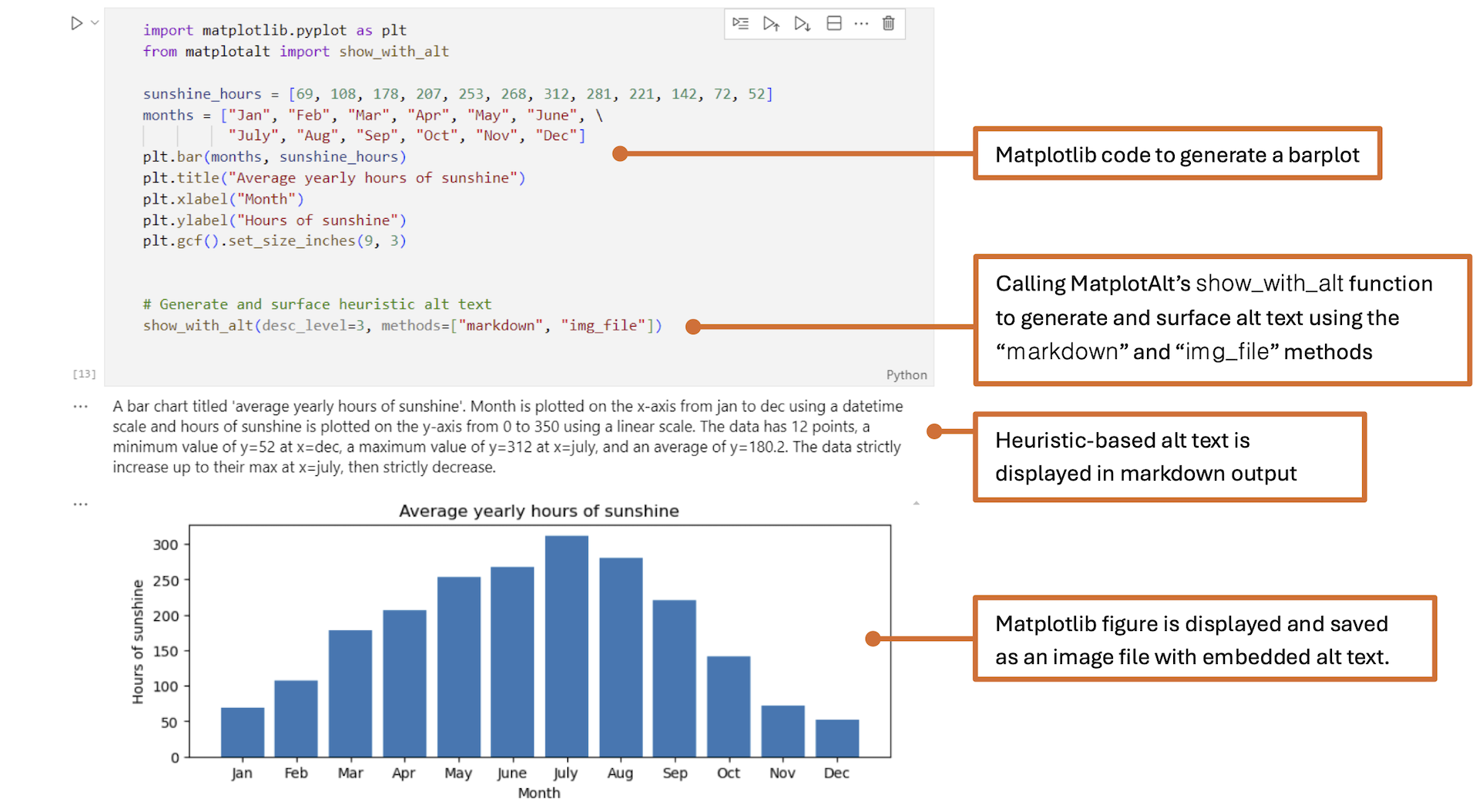
Task: Open output options ellipsis beside the bar chart output
Action: 80,503
